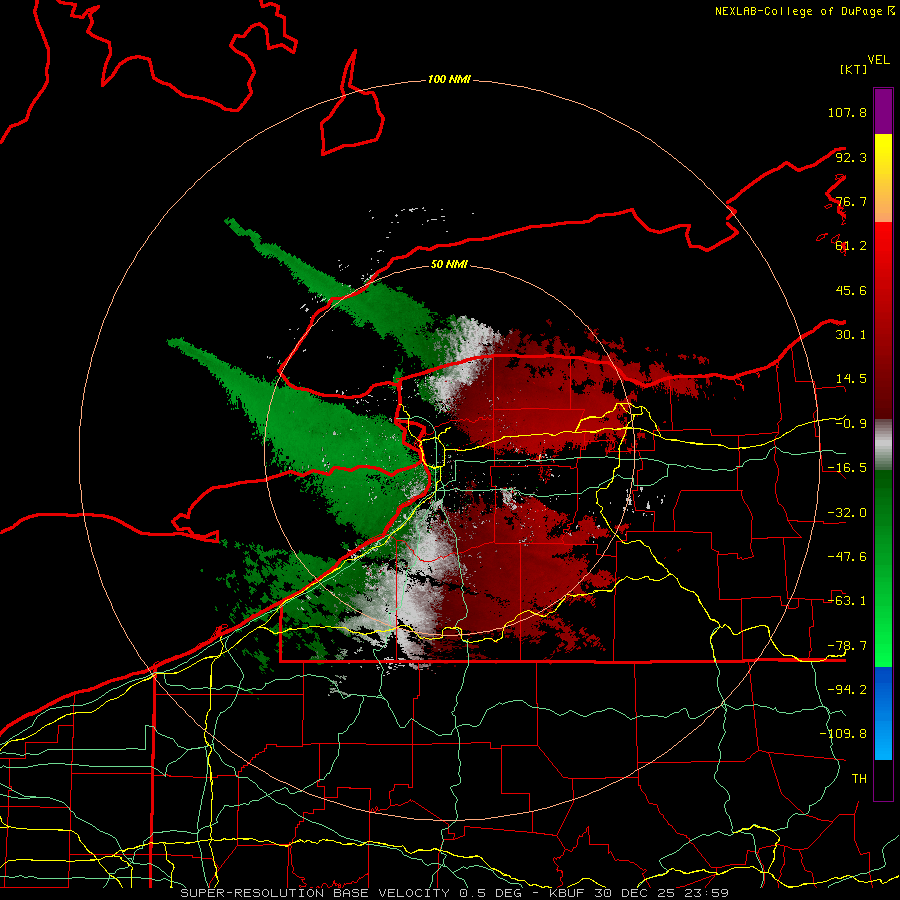This screenshot has width=900, height=900.
Task: Click the blue segment of velocity color bar
Action: pyautogui.click(x=883, y=713)
